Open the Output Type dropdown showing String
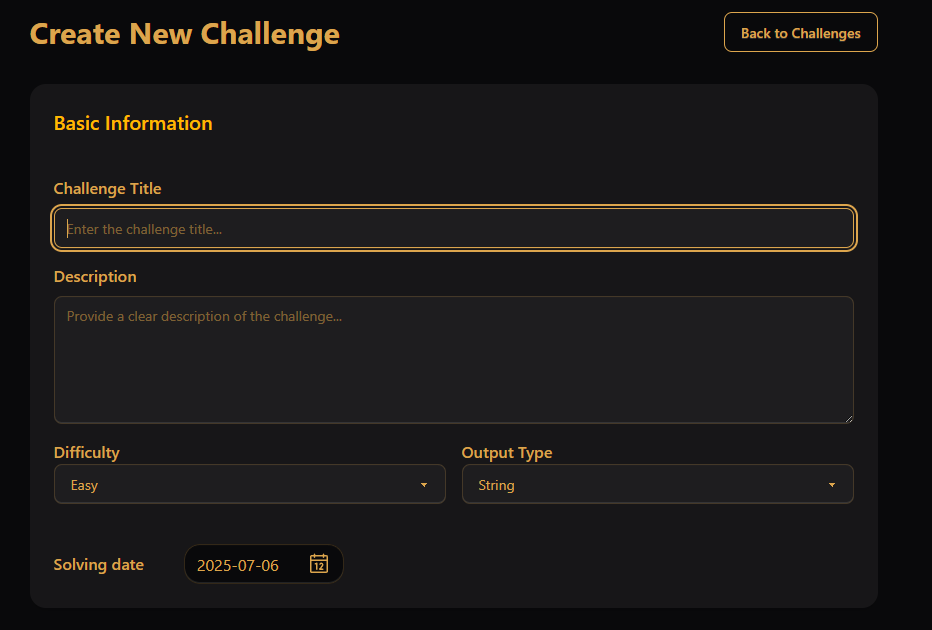 point(657,485)
